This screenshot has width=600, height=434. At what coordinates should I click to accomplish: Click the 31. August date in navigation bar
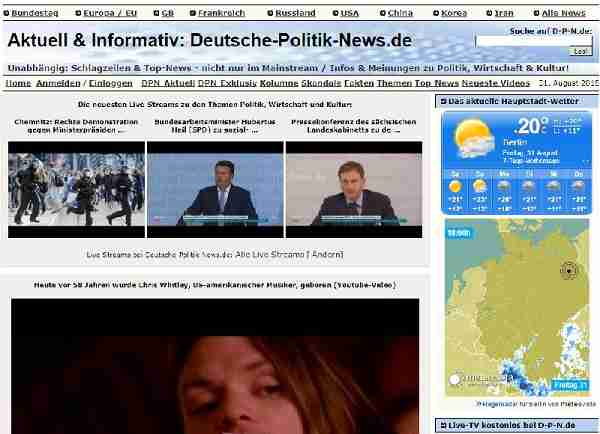tap(569, 83)
